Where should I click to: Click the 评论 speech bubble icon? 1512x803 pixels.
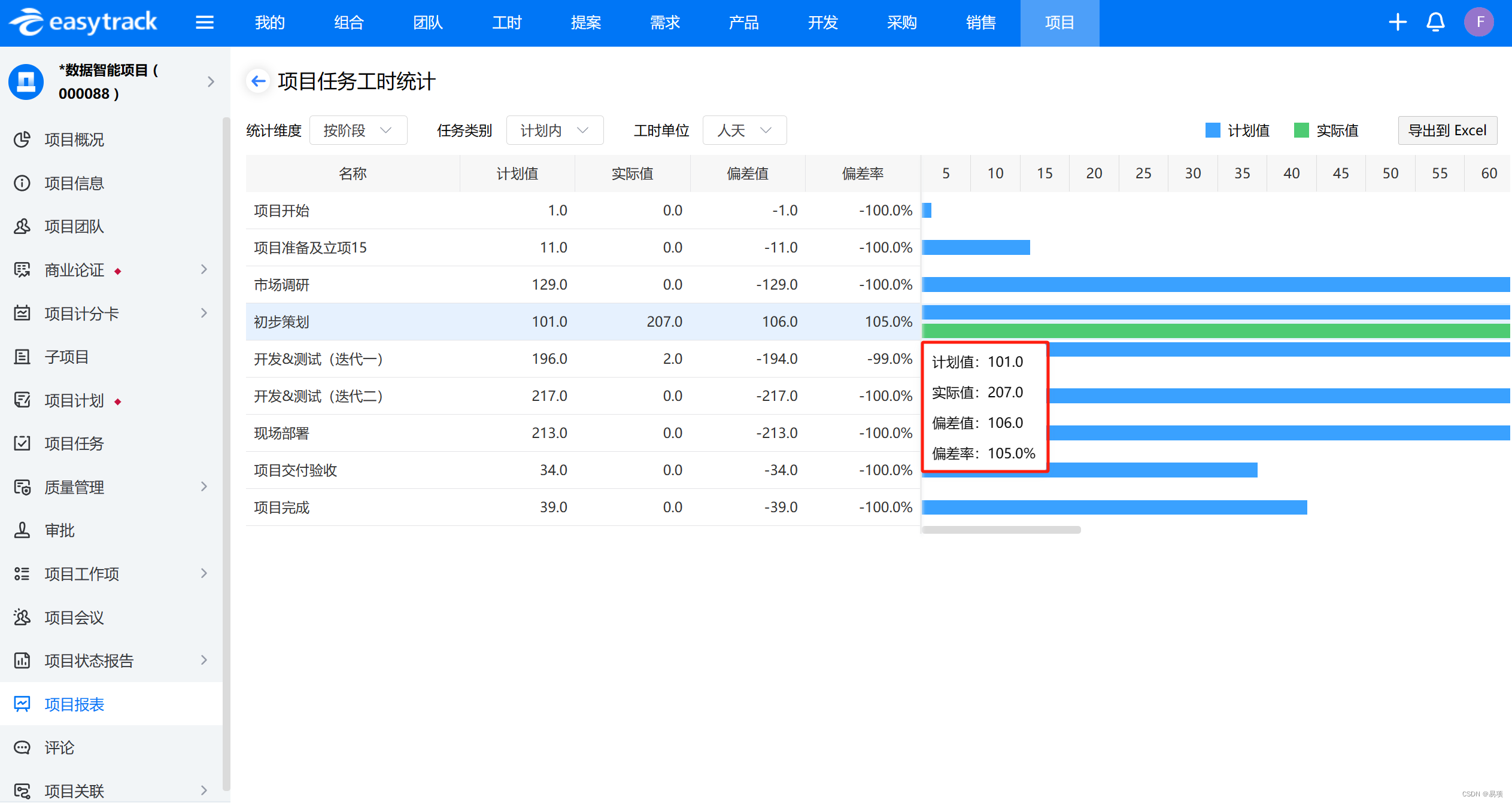pyautogui.click(x=22, y=747)
